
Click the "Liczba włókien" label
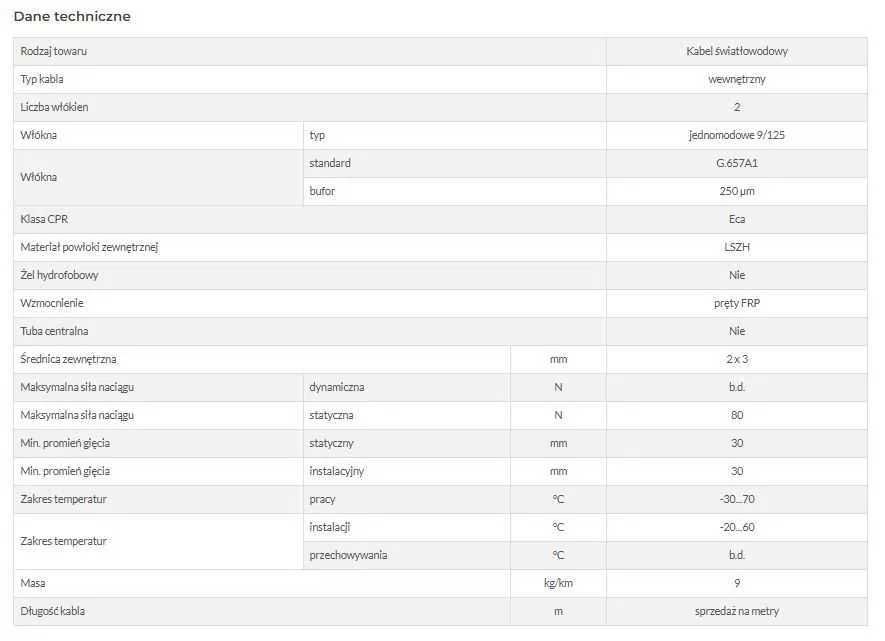click(x=54, y=107)
